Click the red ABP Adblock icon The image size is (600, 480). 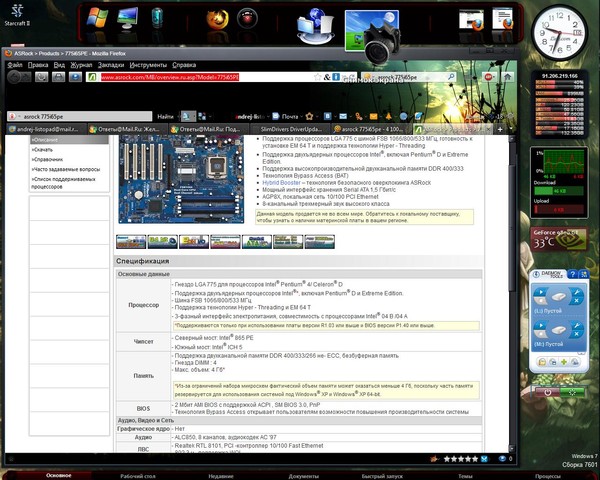point(488,77)
